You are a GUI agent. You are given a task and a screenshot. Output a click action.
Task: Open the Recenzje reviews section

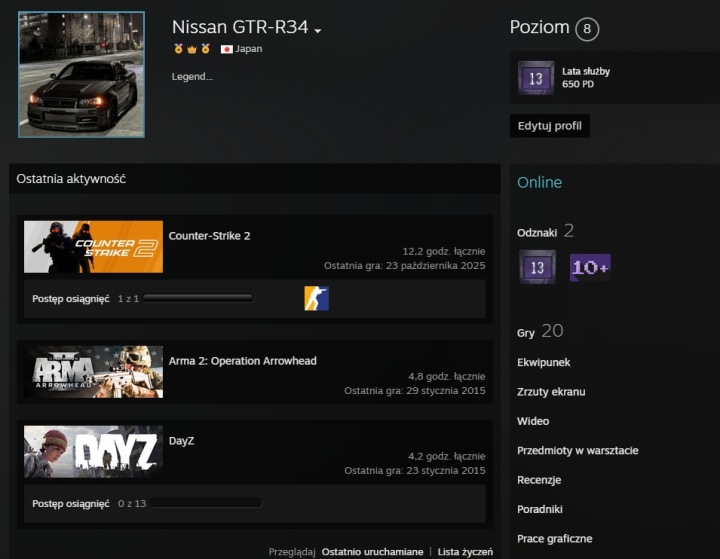pyautogui.click(x=539, y=480)
